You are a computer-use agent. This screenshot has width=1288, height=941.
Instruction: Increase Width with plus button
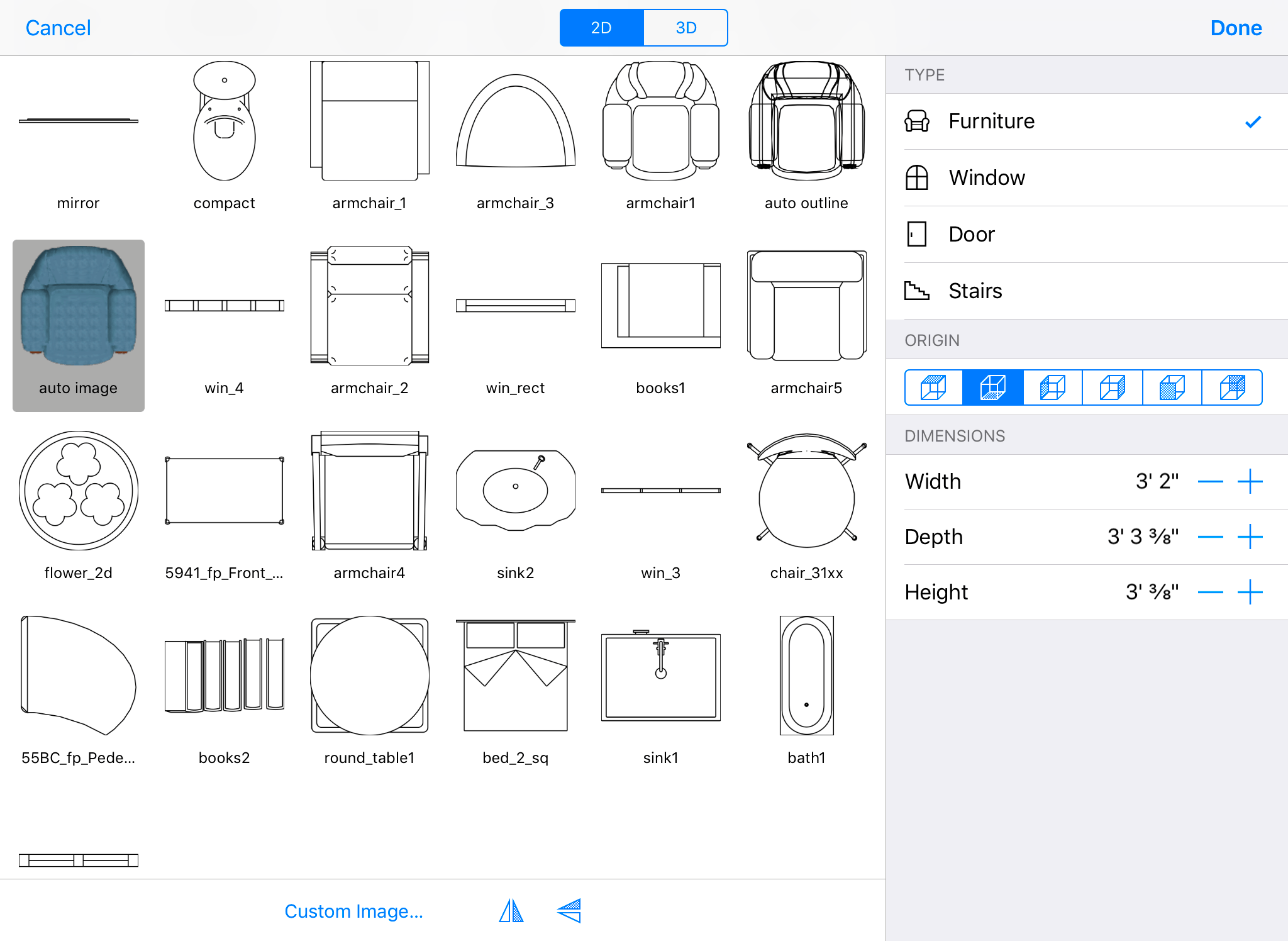point(1250,482)
